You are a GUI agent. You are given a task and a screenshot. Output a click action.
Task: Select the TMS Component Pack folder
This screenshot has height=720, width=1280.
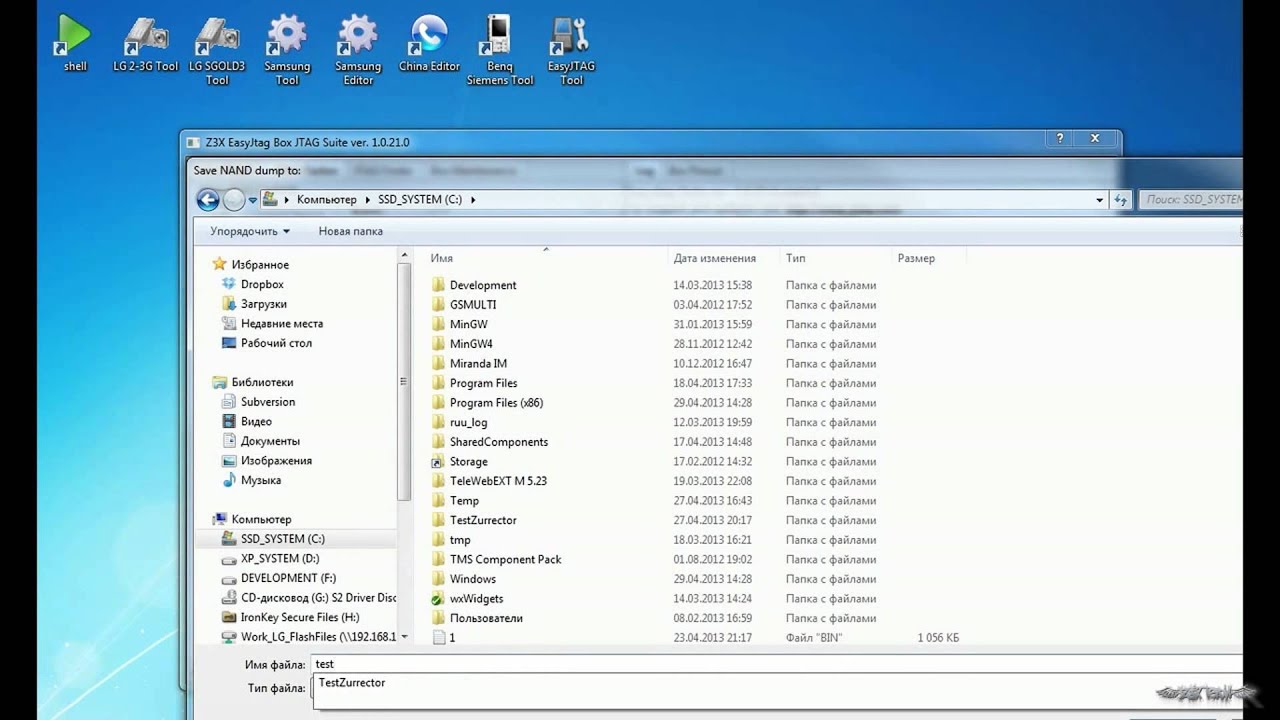pos(505,559)
